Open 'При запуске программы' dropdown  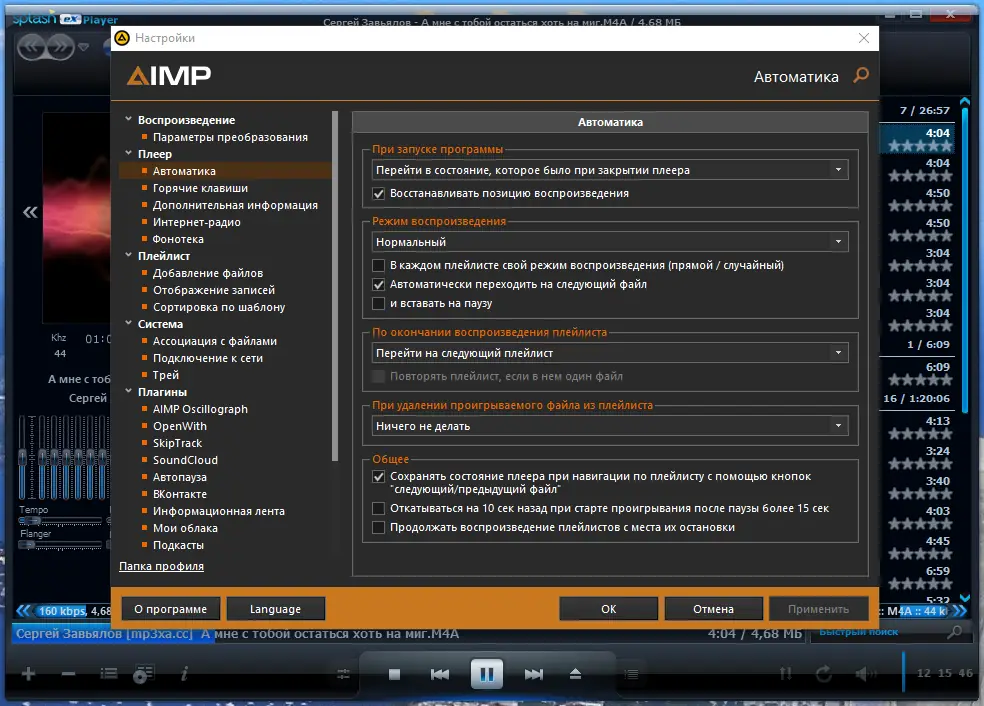[x=609, y=170]
